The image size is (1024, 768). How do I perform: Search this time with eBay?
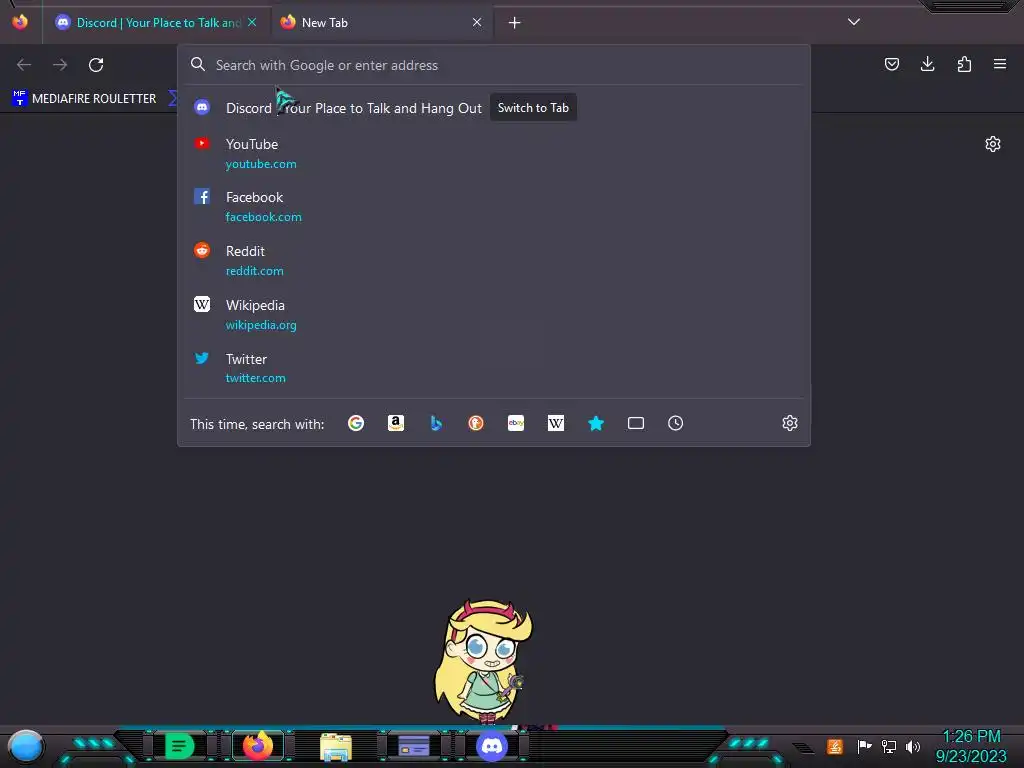coord(516,423)
